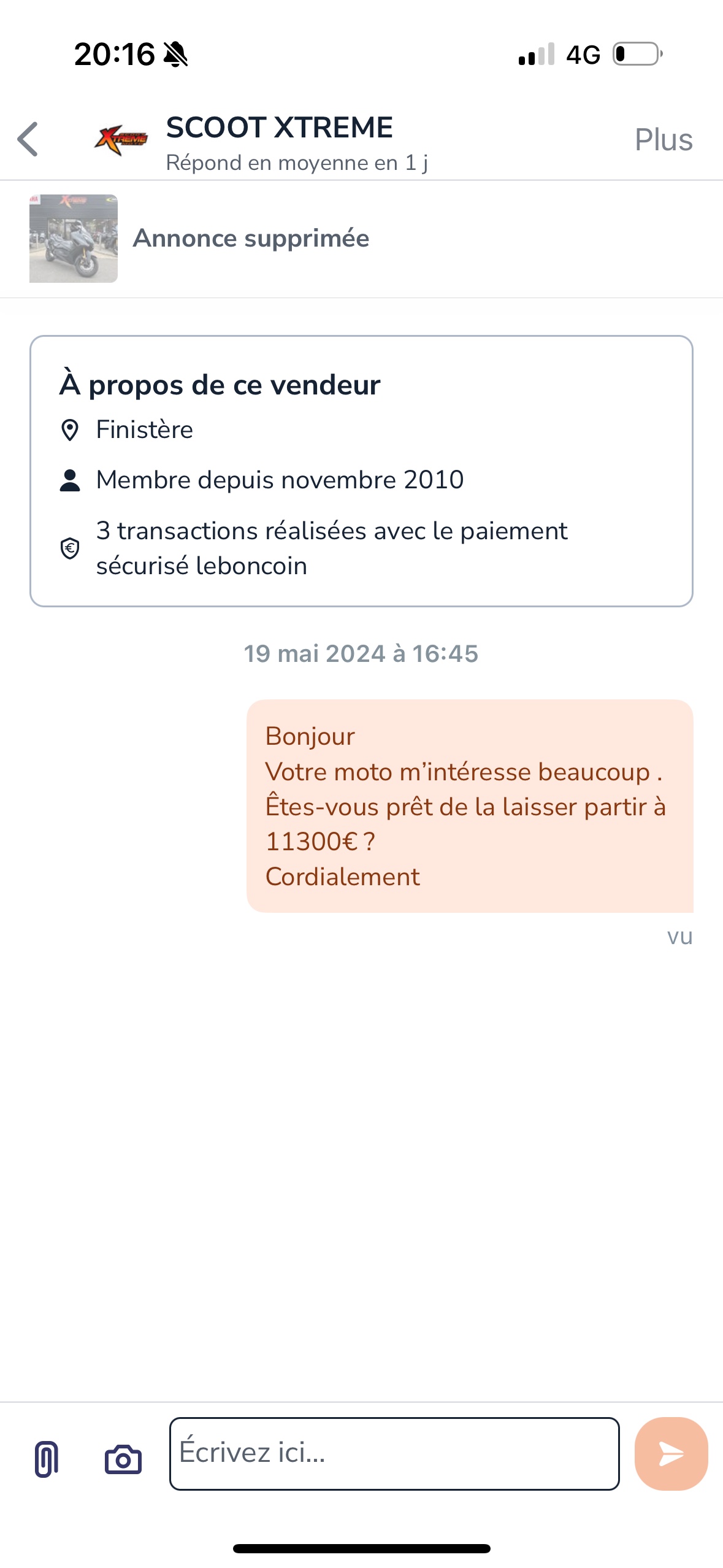Tap the À propos de ce vendeur heading

(x=220, y=385)
